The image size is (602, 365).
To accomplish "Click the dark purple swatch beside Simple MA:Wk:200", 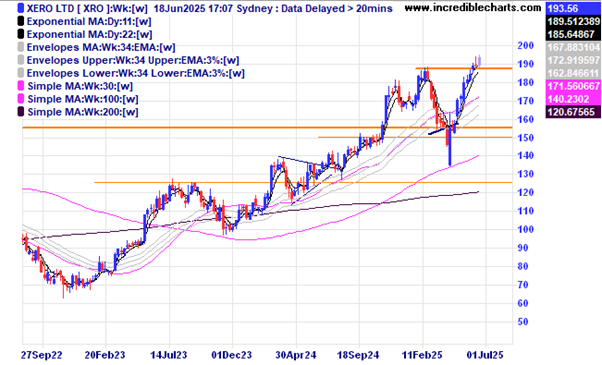I will 21,112.
